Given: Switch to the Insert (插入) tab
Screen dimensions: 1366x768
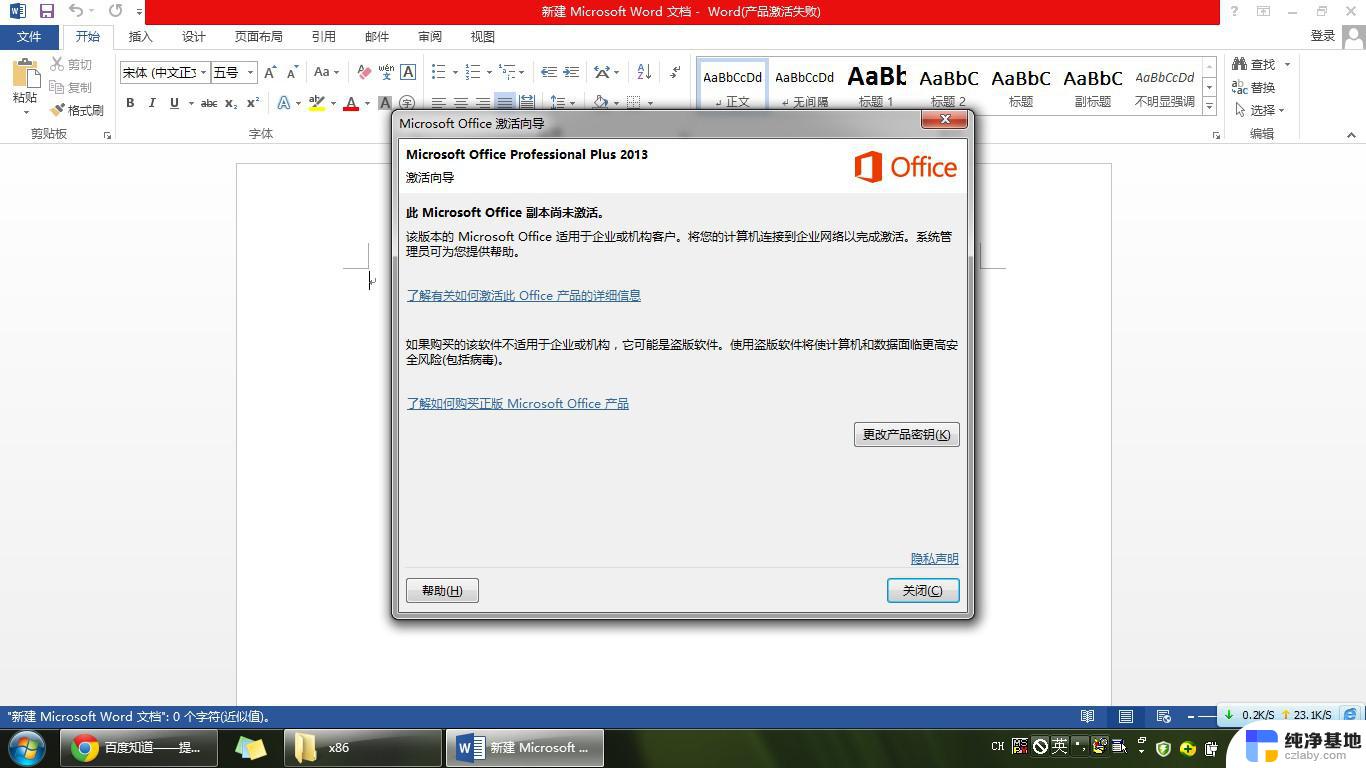Looking at the screenshot, I should point(141,36).
